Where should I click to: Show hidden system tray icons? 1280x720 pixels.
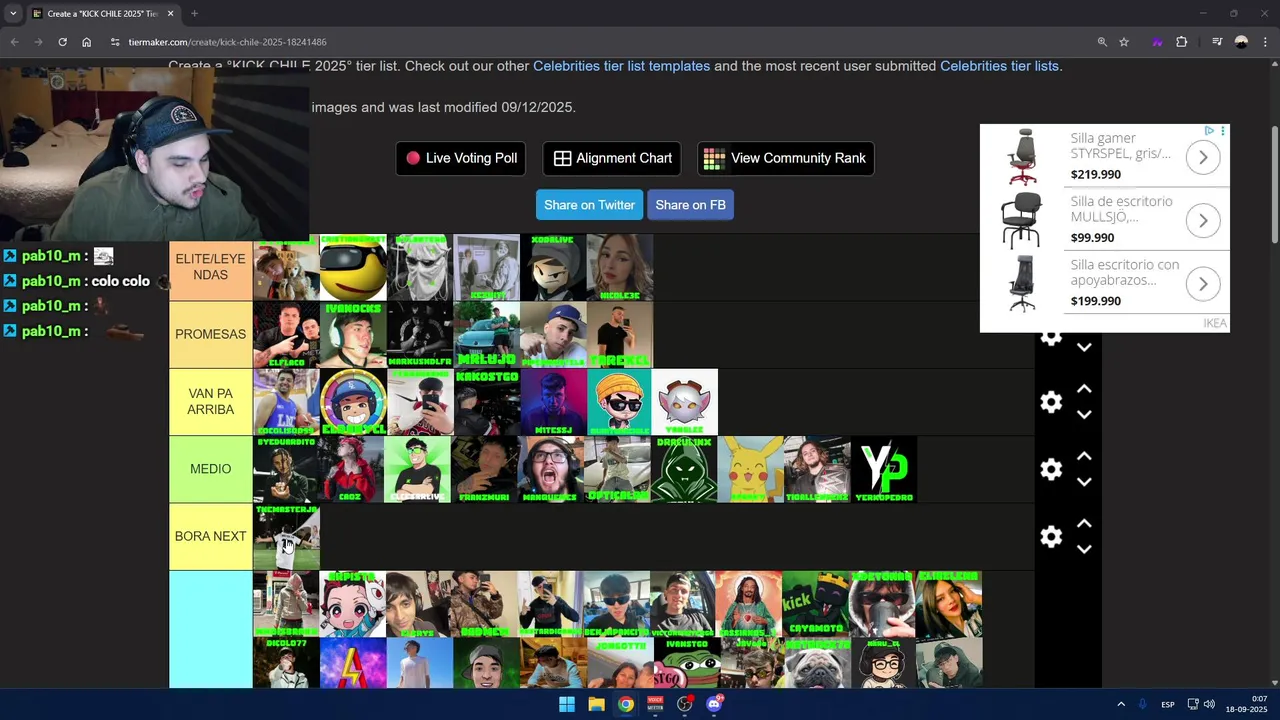click(x=1121, y=704)
